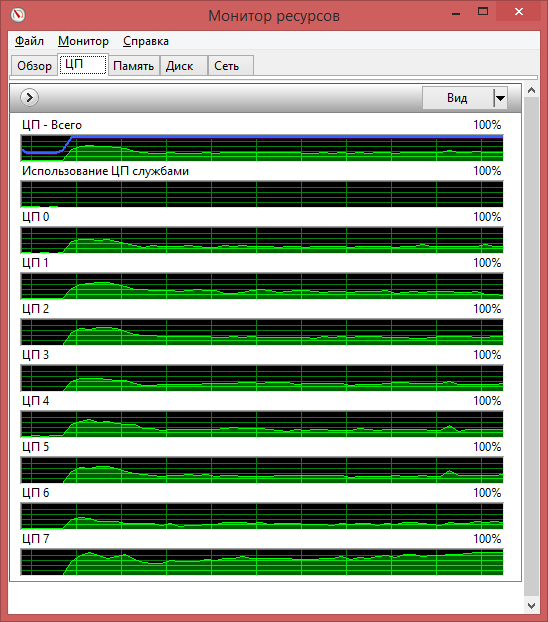Click the ЦП - Всего graph
The height and width of the screenshot is (622, 548).
coord(262,148)
